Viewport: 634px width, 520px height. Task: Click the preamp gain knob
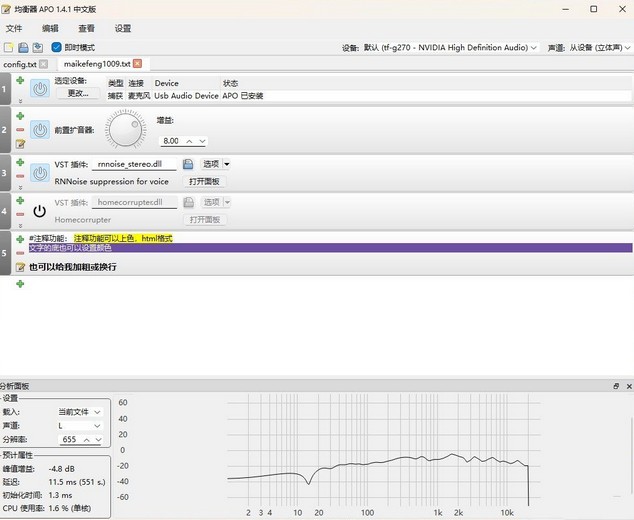[x=126, y=130]
